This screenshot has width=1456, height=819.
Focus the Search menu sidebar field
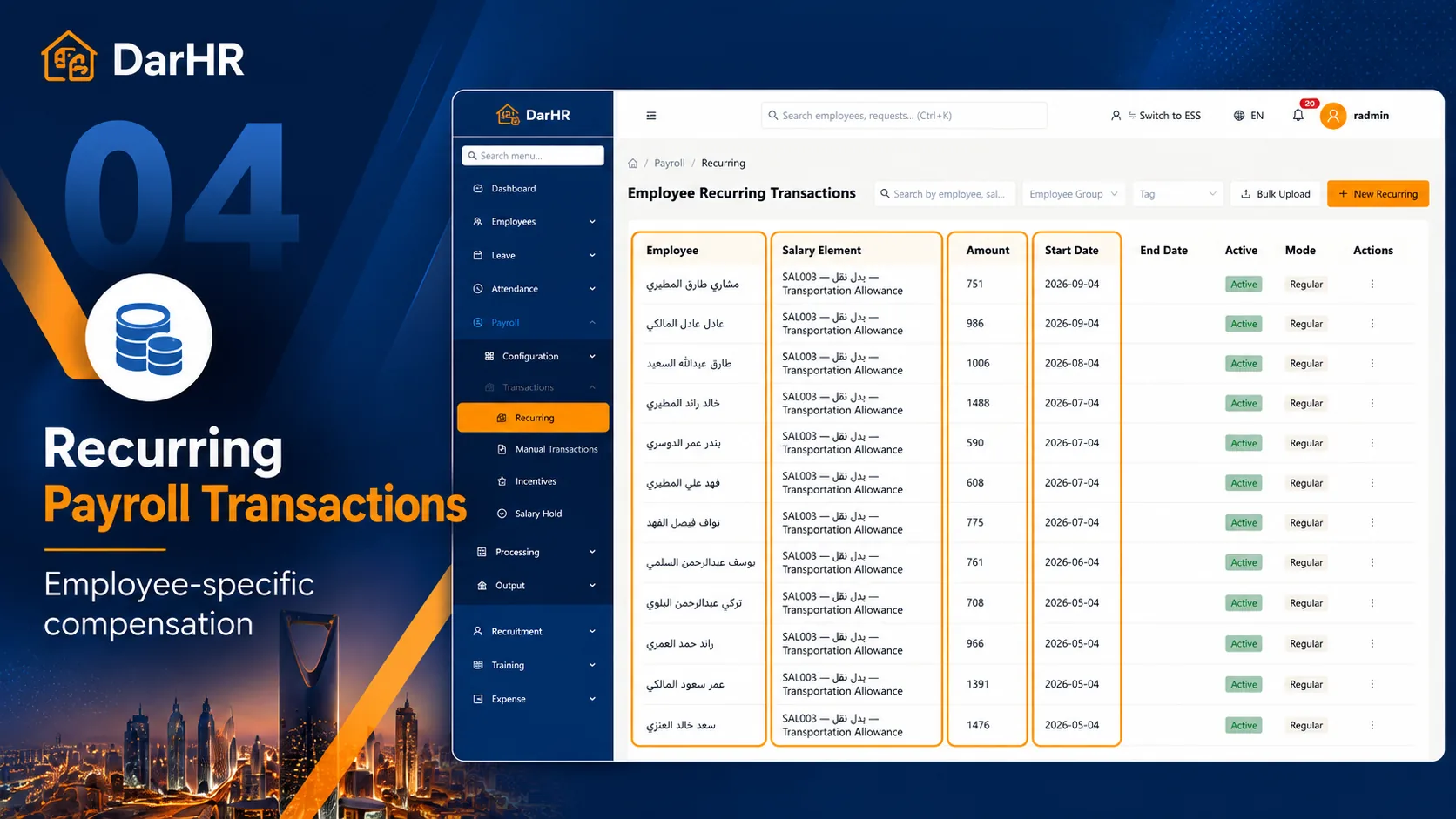point(533,156)
